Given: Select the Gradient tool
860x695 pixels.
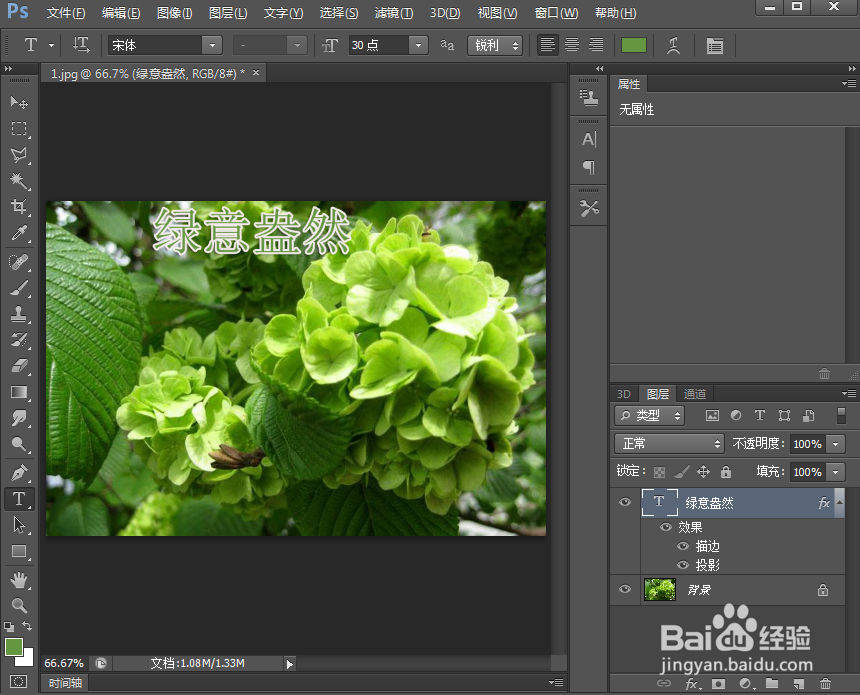Looking at the screenshot, I should pos(19,392).
